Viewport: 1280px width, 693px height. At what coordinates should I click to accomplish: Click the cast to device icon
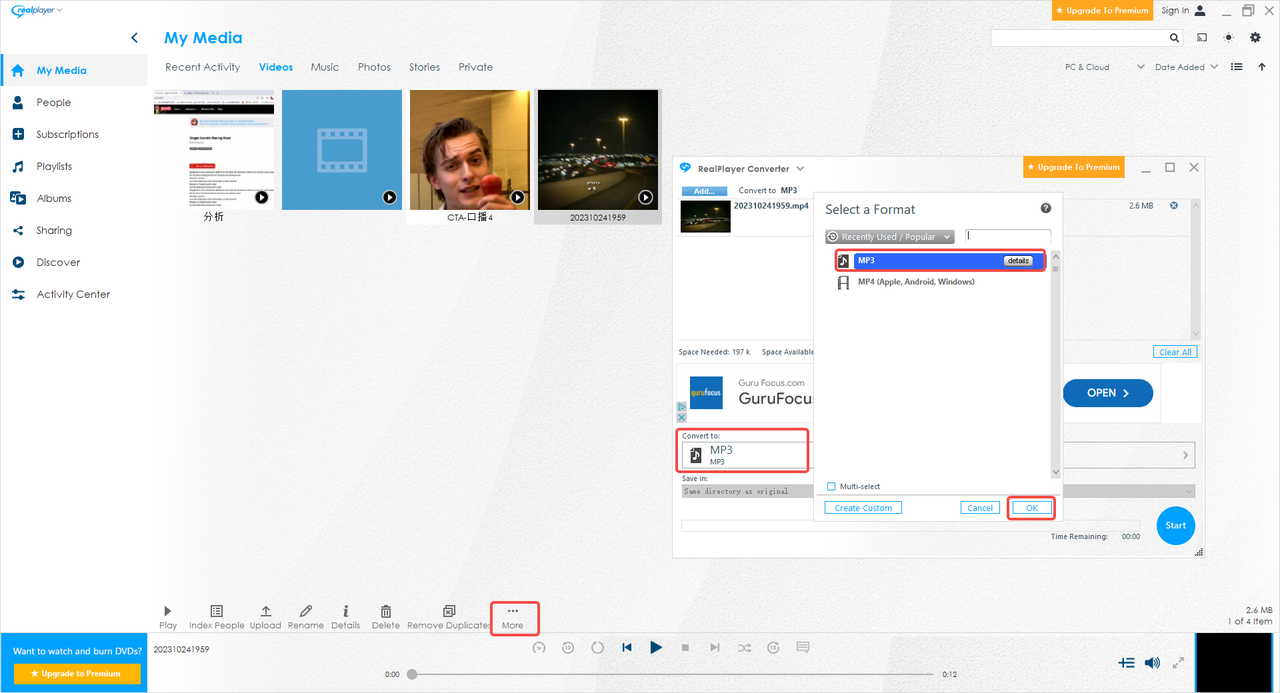click(1202, 38)
